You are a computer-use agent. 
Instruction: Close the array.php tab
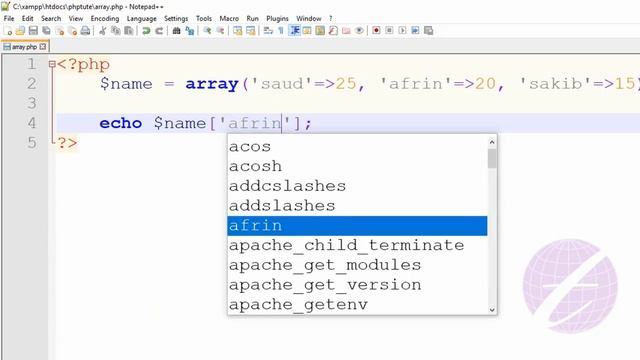(43, 47)
